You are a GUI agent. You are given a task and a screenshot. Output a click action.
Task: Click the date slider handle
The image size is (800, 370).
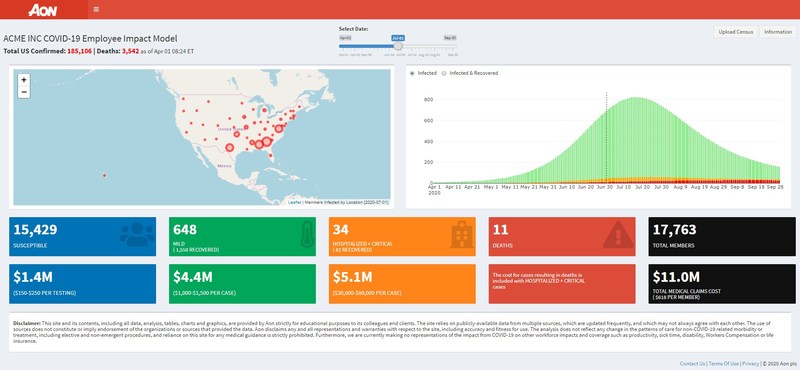[398, 46]
